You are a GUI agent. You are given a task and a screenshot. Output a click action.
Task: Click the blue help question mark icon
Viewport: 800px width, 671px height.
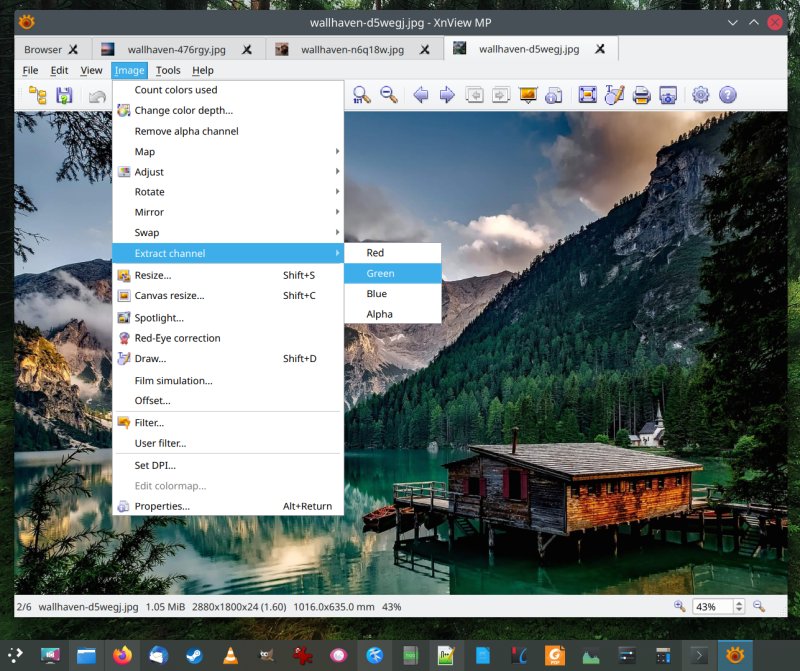point(728,95)
